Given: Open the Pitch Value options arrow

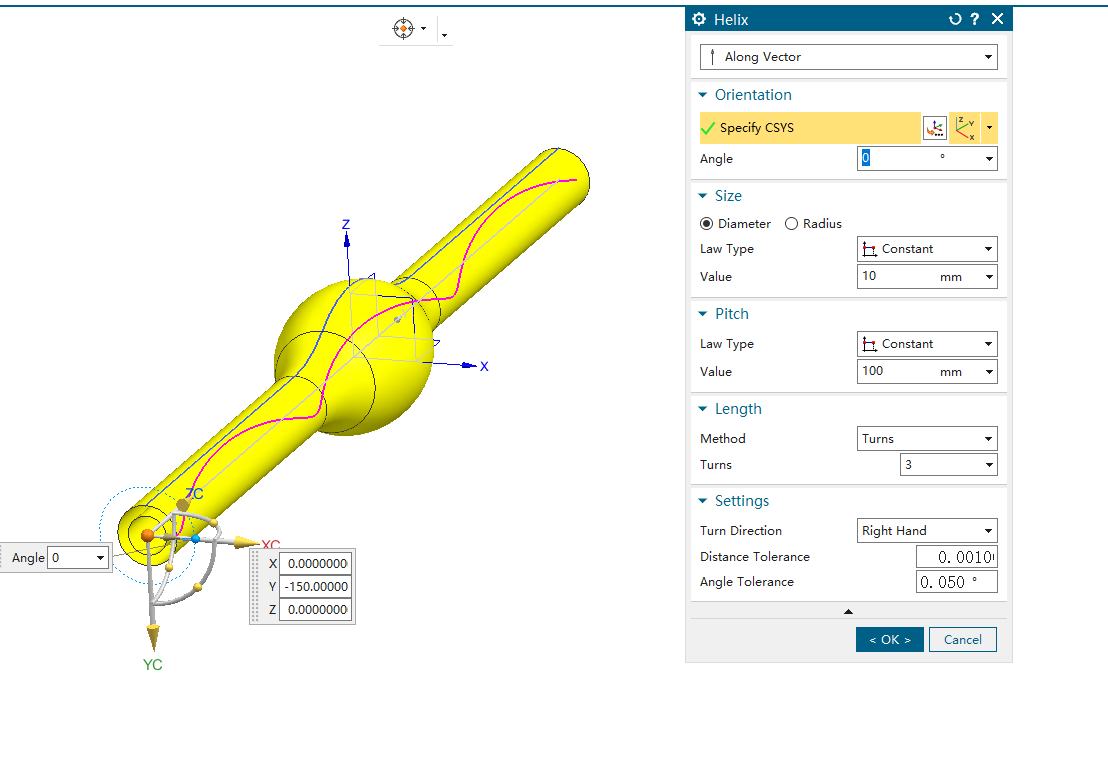Looking at the screenshot, I should pyautogui.click(x=989, y=372).
